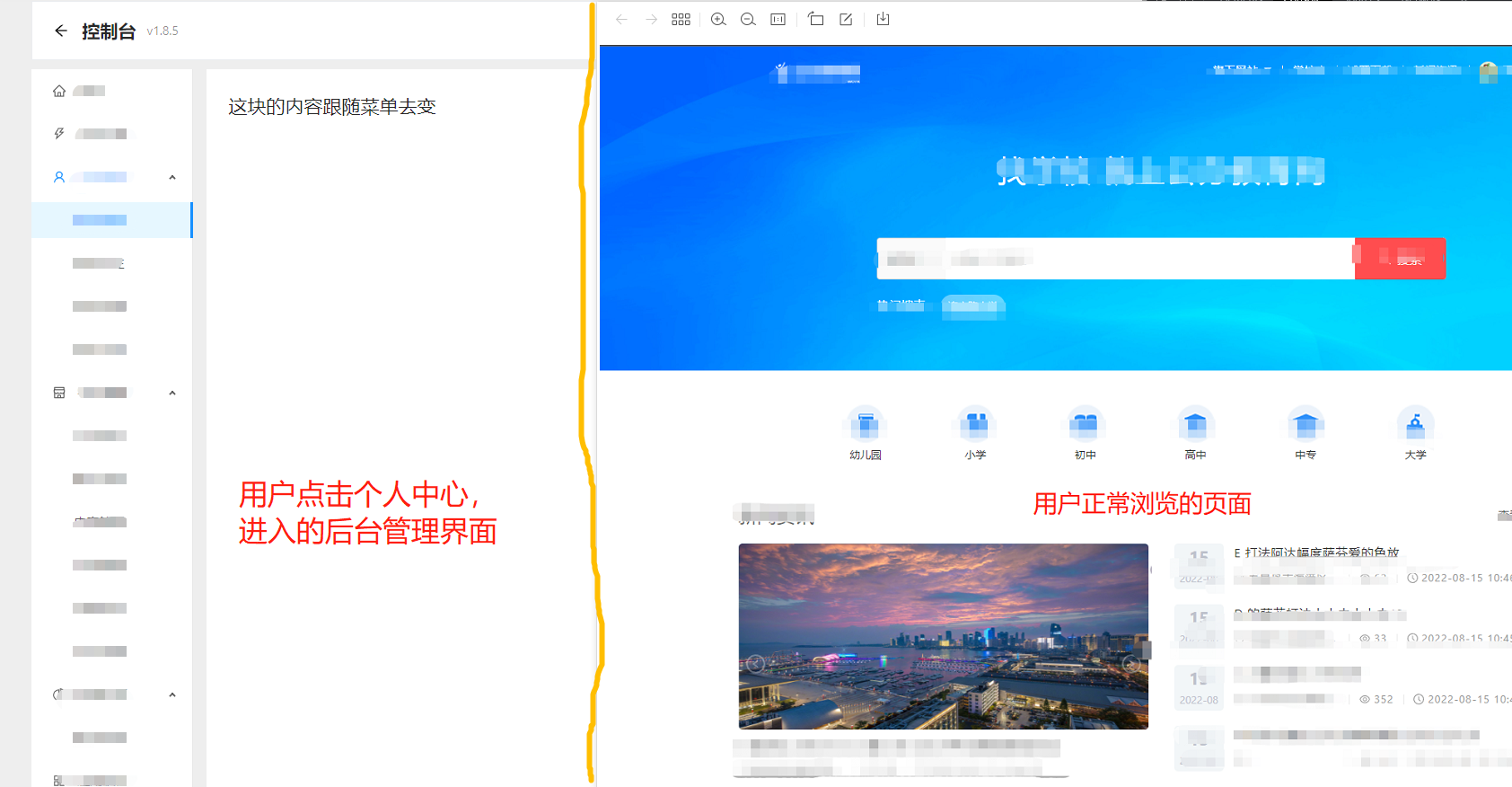Collapse the user menu group chevron
Image resolution: width=1512 pixels, height=787 pixels.
(172, 177)
